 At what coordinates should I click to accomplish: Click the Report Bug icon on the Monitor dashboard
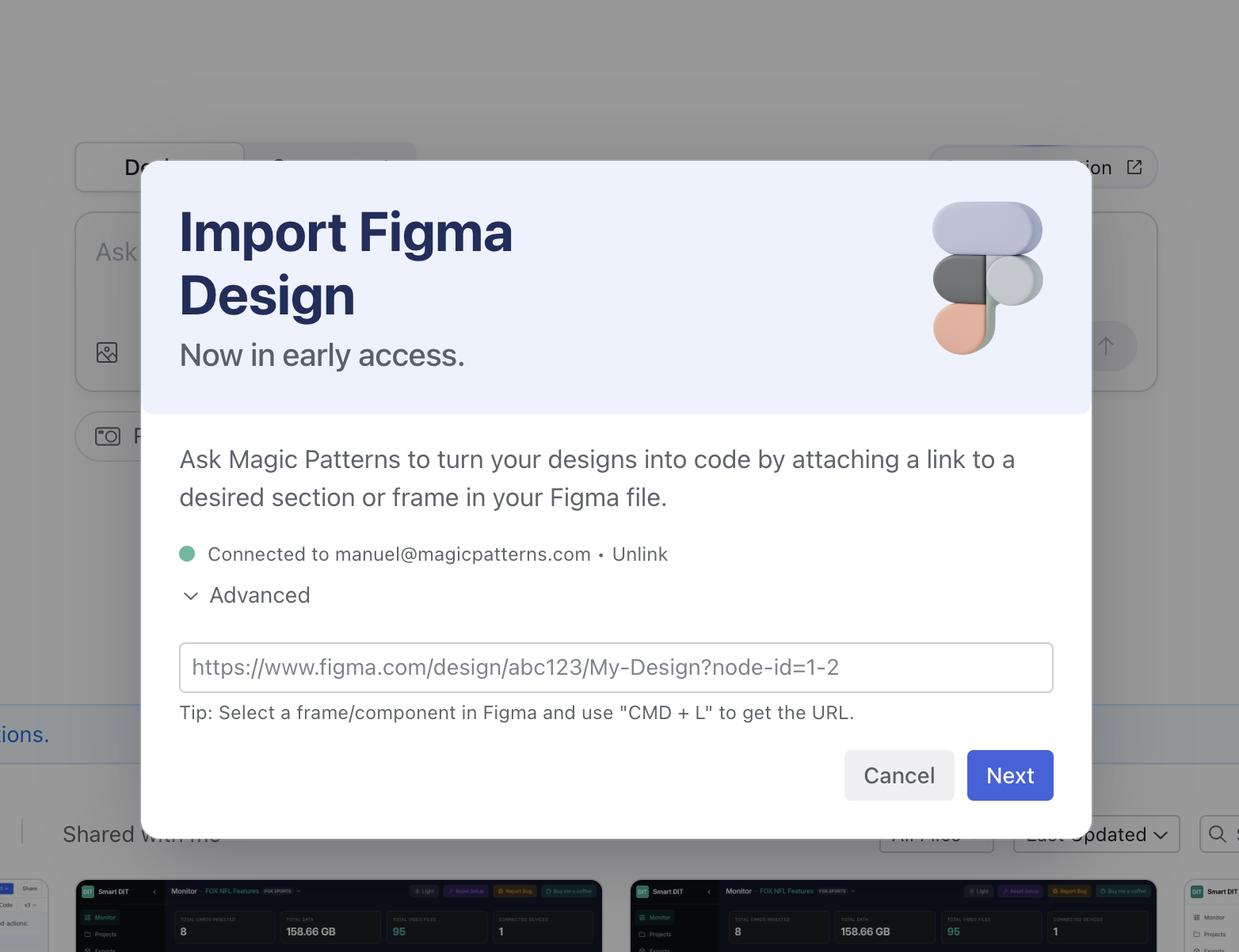502,891
